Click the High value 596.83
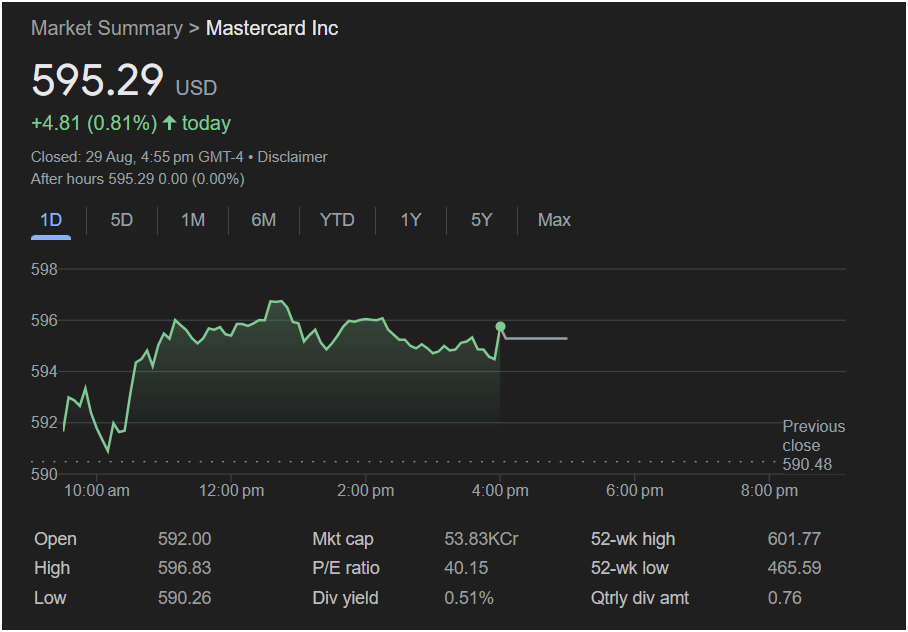The width and height of the screenshot is (908, 632). (184, 568)
